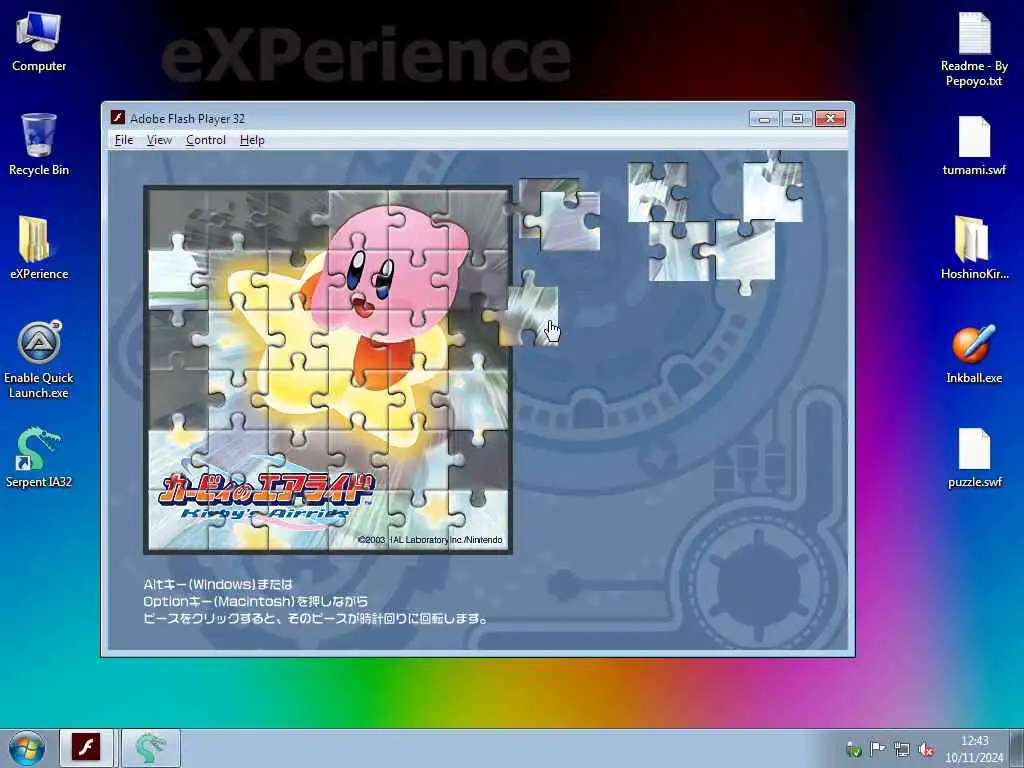Click the green shield tray icon
Screen dimensions: 1024x768
(x=854, y=750)
